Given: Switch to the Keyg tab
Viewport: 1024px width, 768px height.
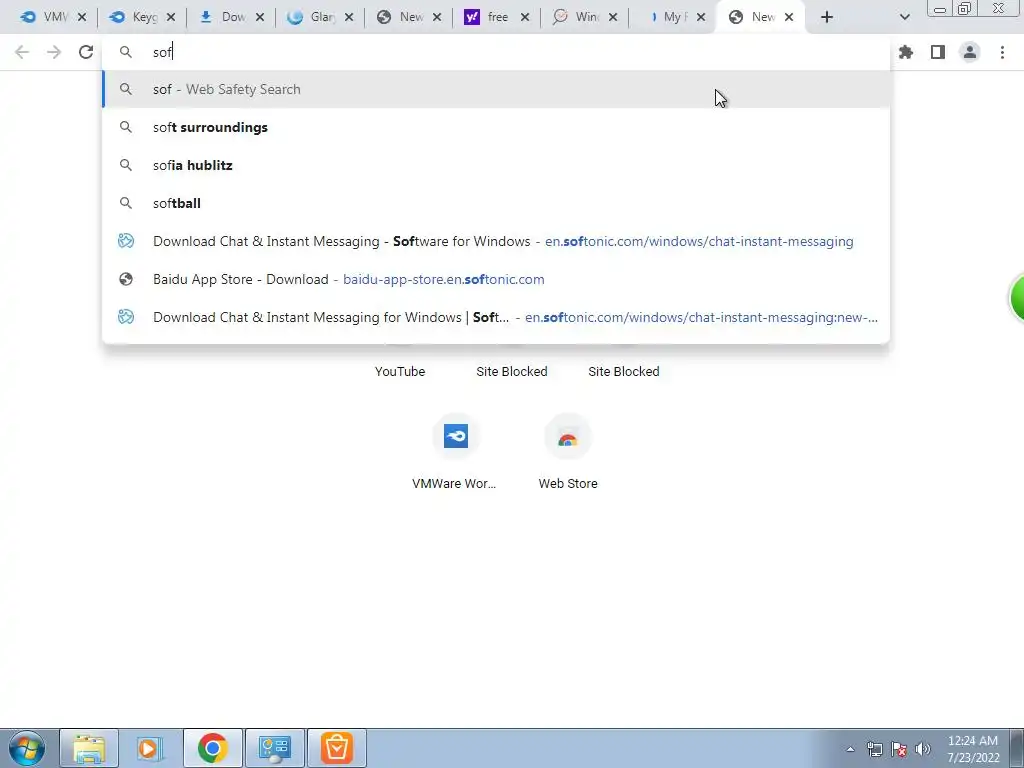Looking at the screenshot, I should tap(134, 17).
